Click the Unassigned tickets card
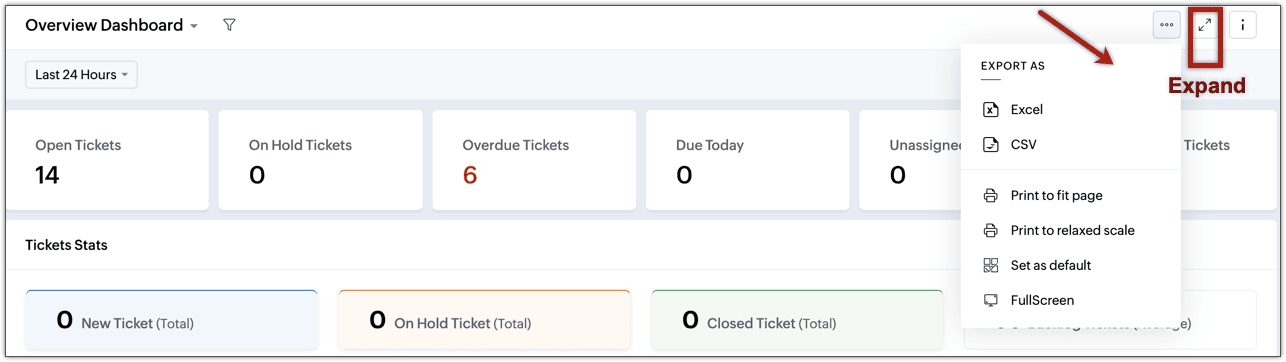Screen dimensions: 1286x362 910,160
